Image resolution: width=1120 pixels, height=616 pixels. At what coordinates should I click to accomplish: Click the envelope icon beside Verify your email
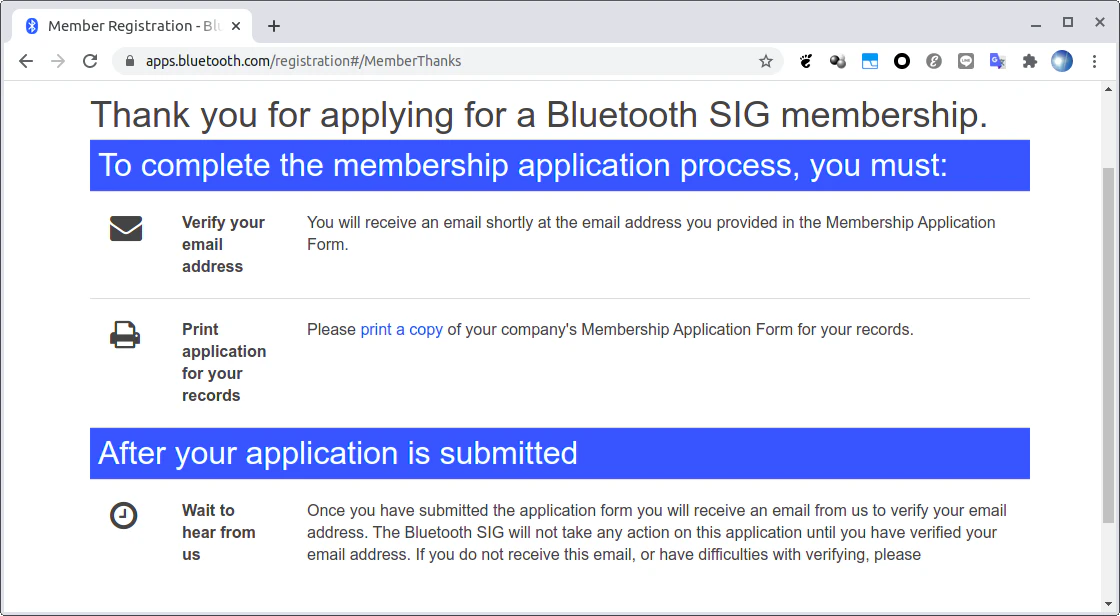click(x=126, y=229)
